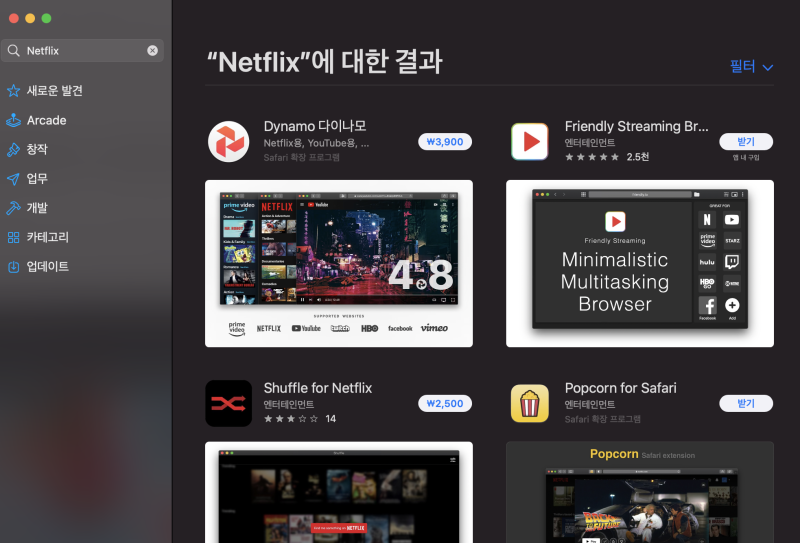Click the green fullscreen window button
The image size is (800, 543).
(x=46, y=18)
